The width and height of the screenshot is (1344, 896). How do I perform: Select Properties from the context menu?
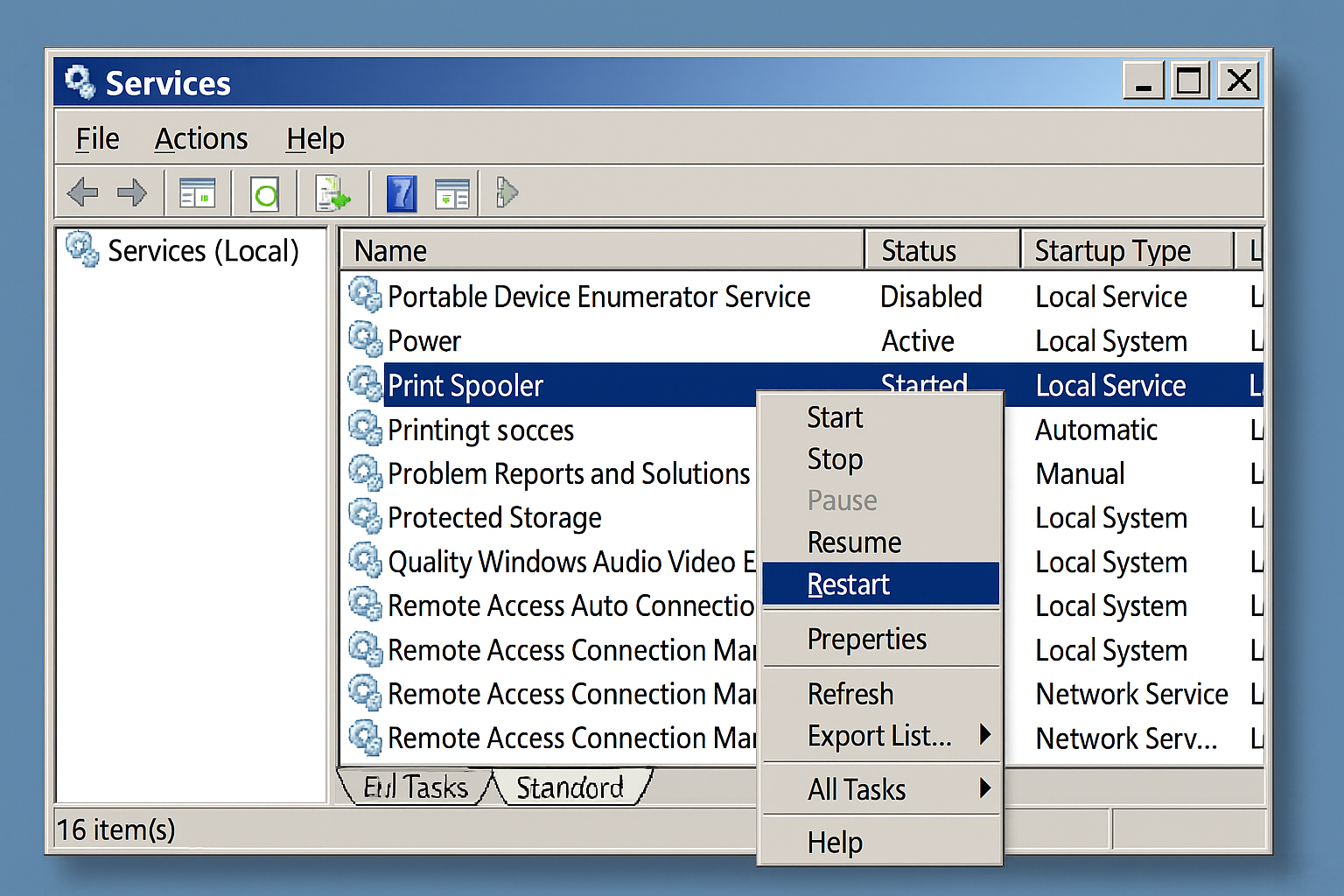pos(866,639)
